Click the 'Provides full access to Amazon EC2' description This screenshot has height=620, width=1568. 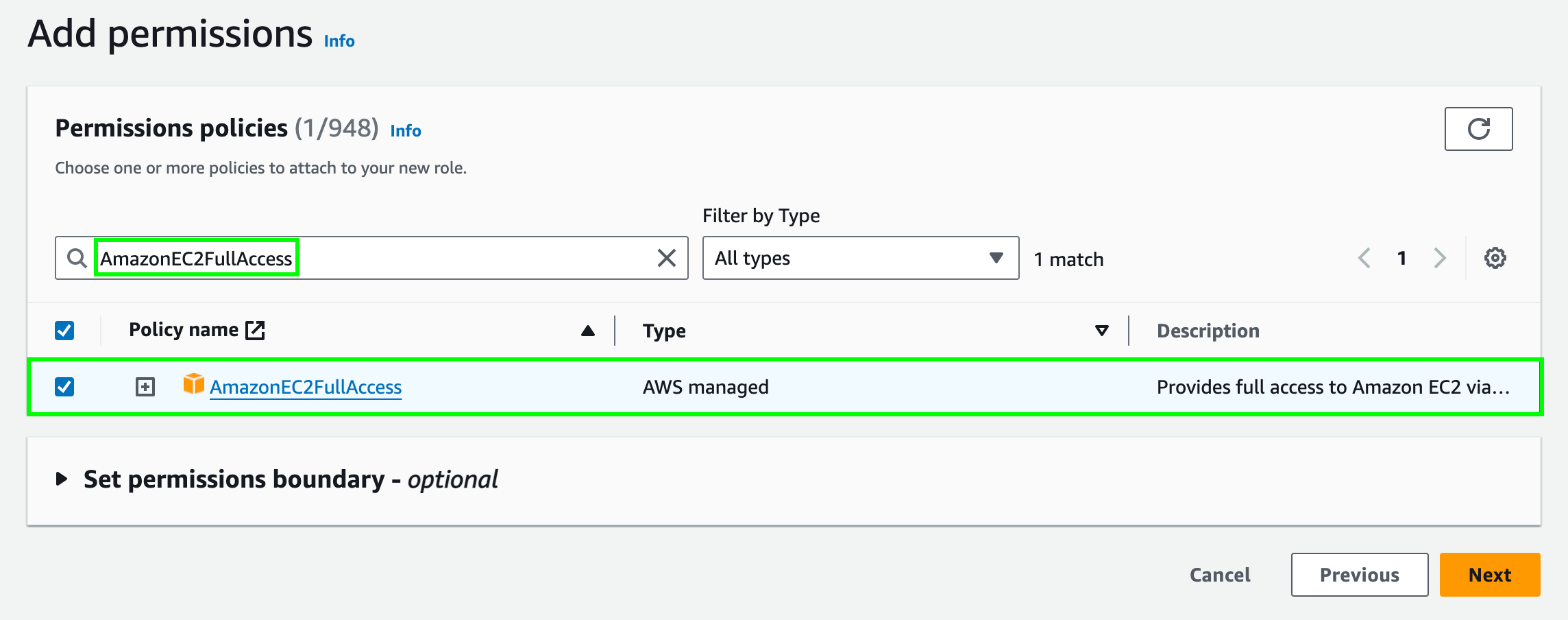1333,387
